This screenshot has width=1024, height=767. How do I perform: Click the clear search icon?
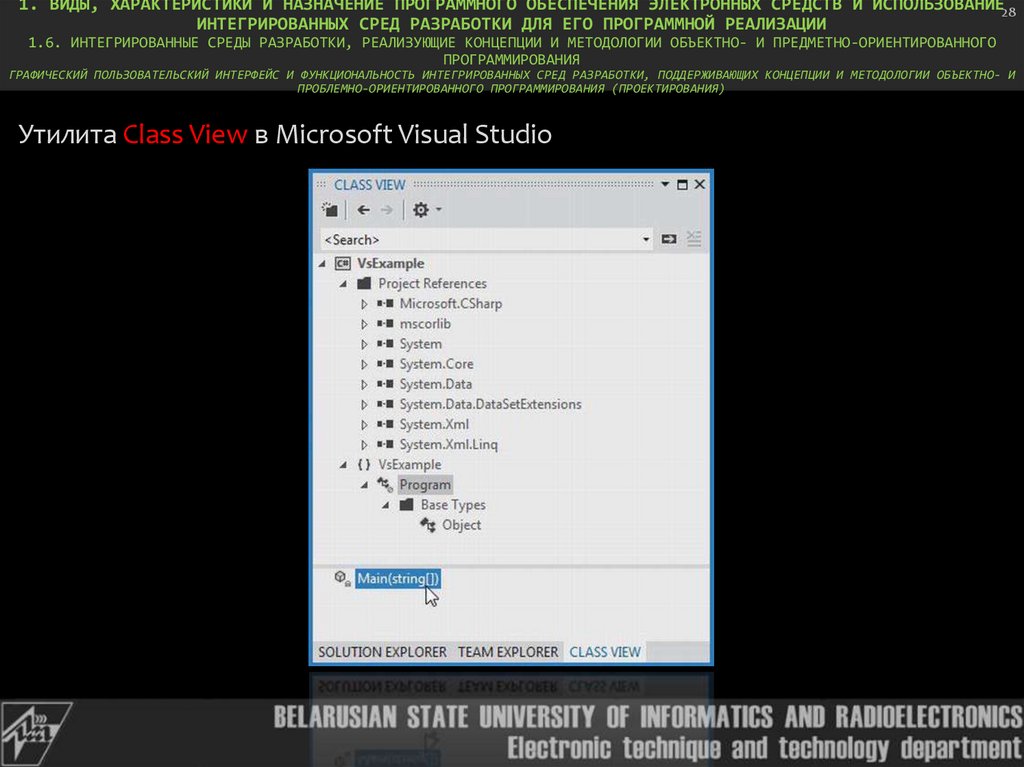tap(694, 239)
